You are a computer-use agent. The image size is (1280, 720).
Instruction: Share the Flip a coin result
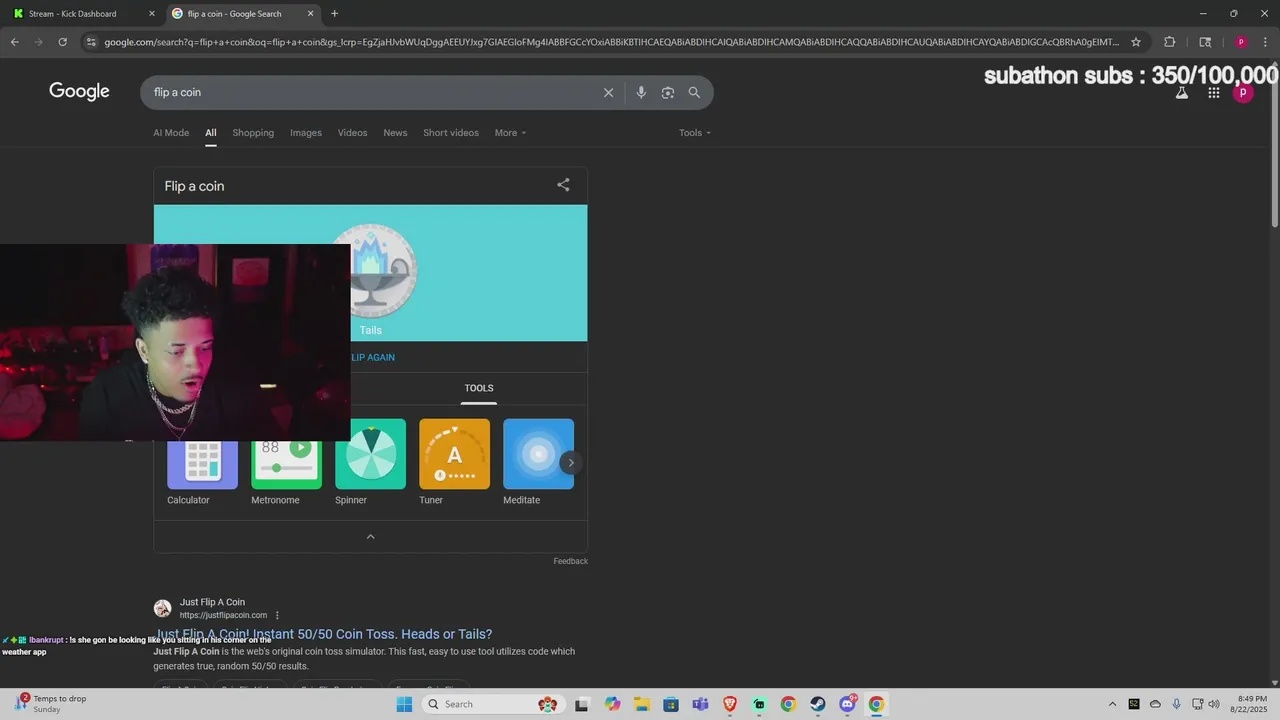tap(563, 185)
